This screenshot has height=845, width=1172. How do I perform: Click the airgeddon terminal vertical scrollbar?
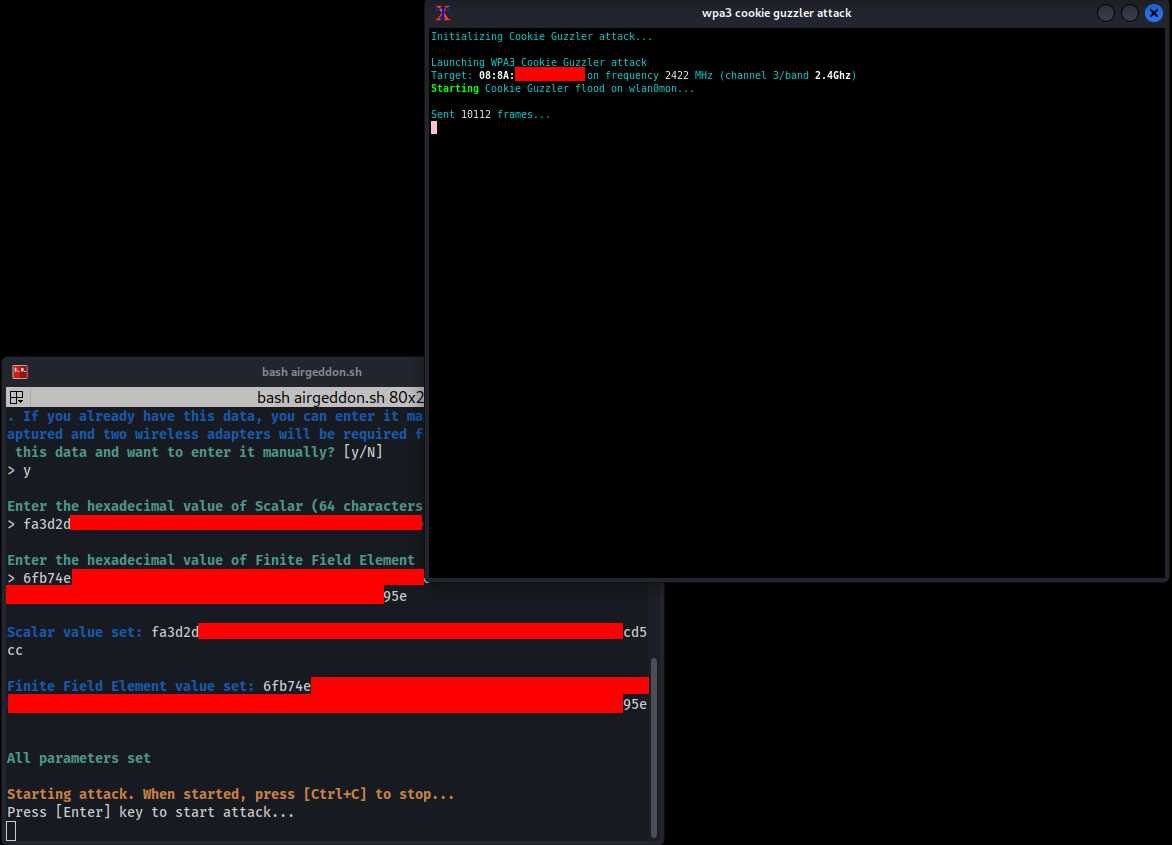point(654,747)
